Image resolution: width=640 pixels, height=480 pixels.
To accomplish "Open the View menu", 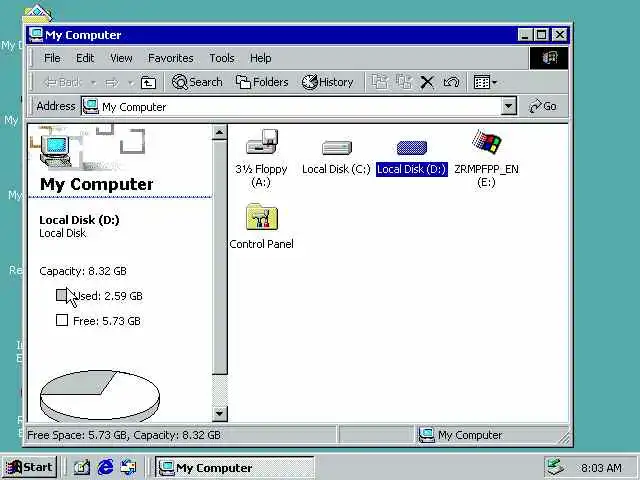I will click(x=121, y=58).
